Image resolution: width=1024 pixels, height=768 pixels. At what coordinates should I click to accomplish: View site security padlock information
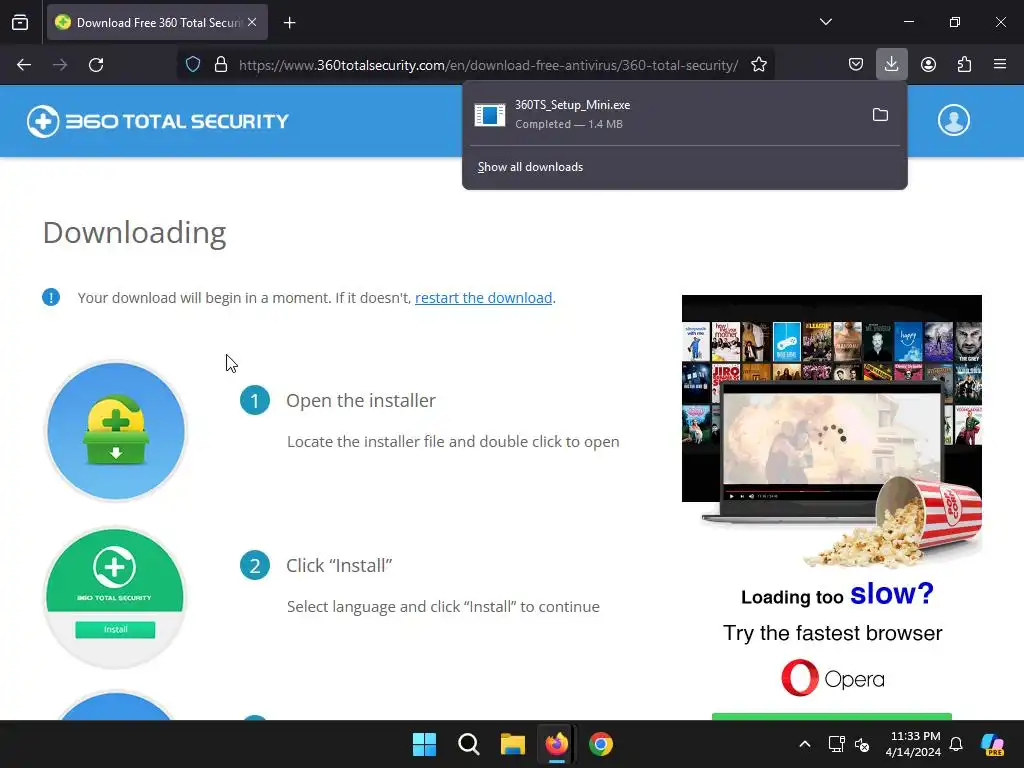pos(221,65)
